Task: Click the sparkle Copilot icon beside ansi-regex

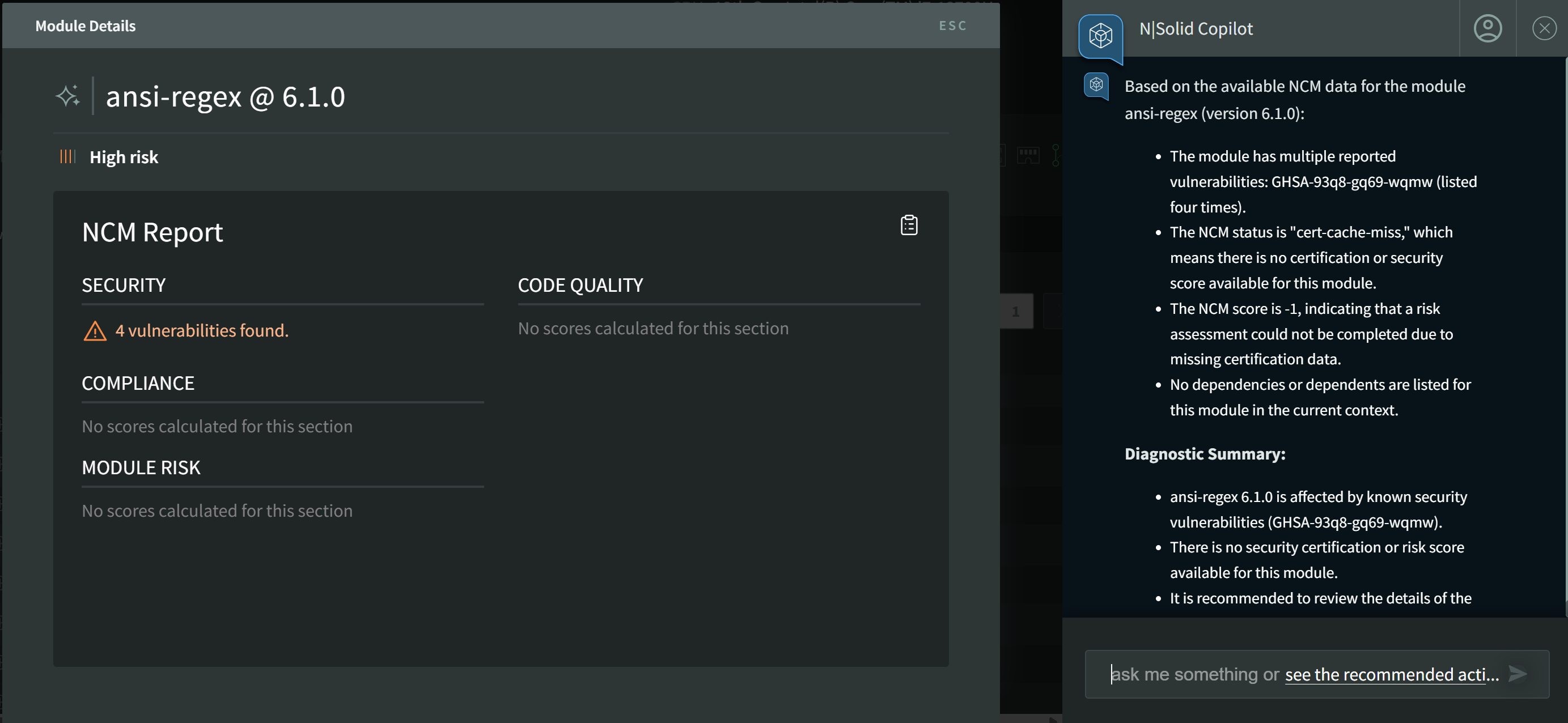Action: [67, 96]
